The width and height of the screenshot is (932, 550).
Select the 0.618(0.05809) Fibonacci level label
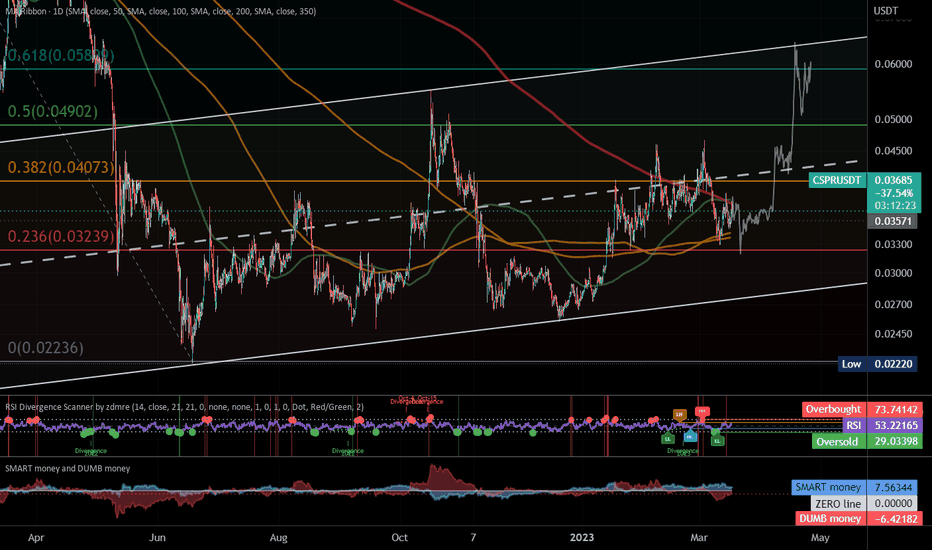click(61, 56)
